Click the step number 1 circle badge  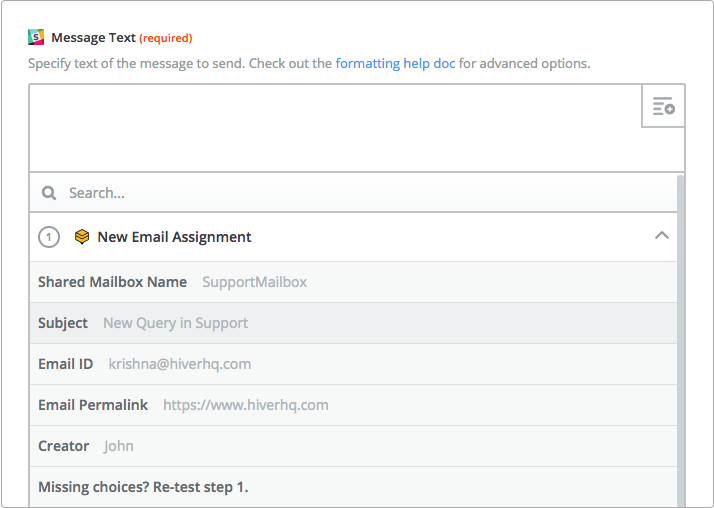49,237
